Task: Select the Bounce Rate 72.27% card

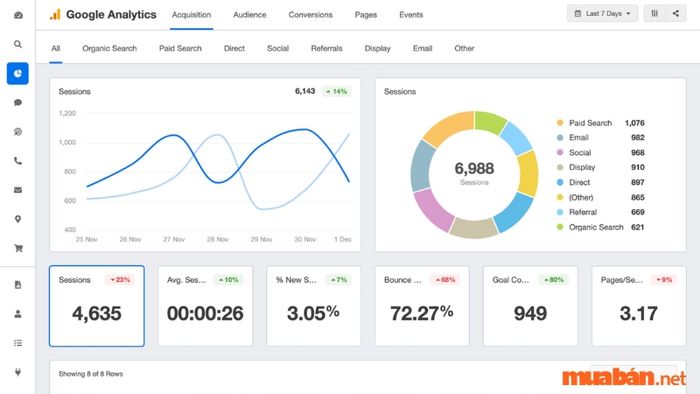Action: point(422,306)
